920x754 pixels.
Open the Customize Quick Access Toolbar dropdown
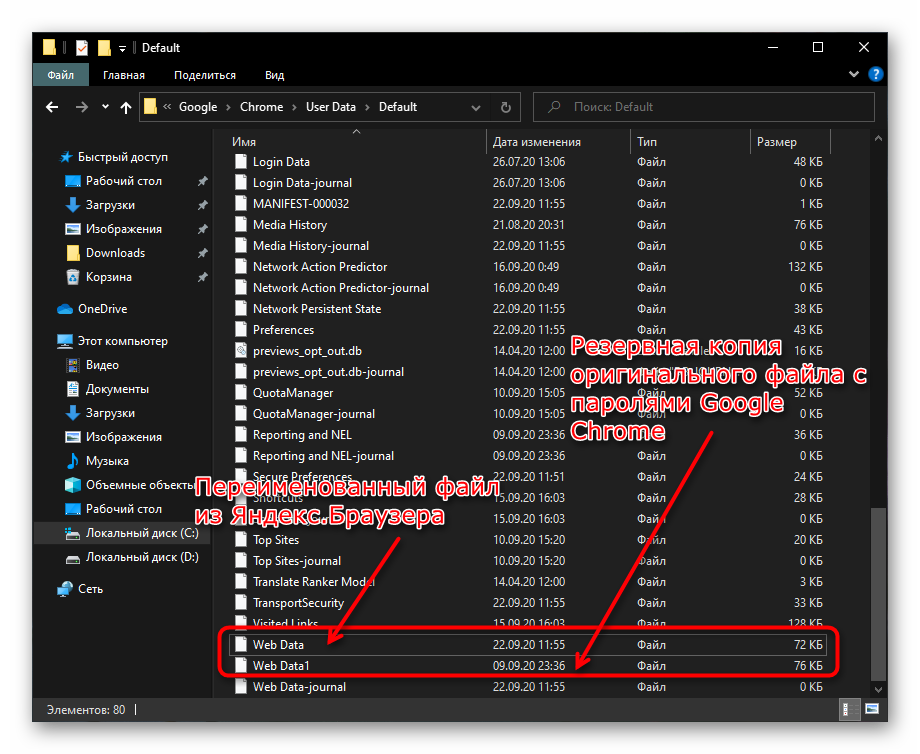coord(123,47)
